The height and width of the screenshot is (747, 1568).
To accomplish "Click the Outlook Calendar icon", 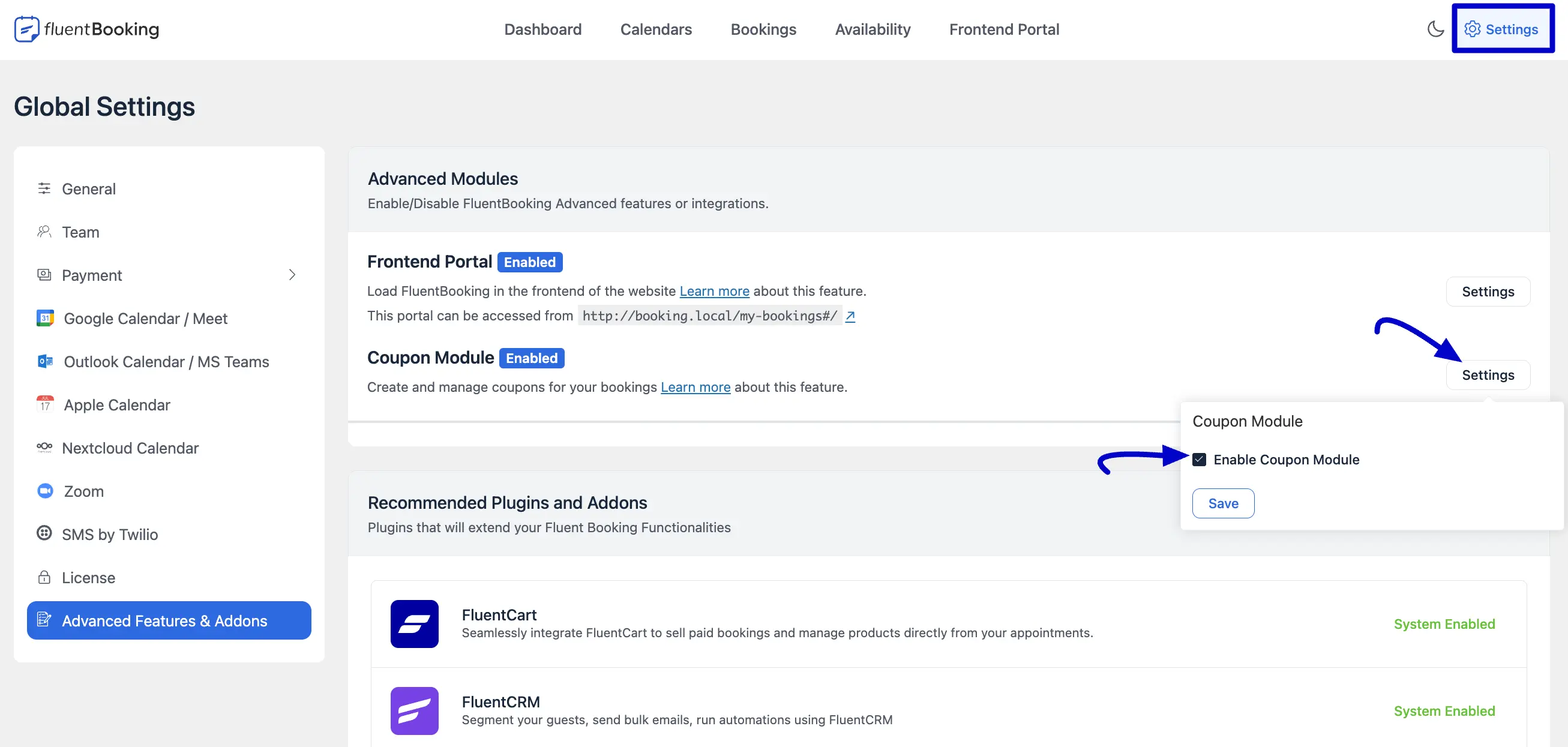I will [x=45, y=361].
